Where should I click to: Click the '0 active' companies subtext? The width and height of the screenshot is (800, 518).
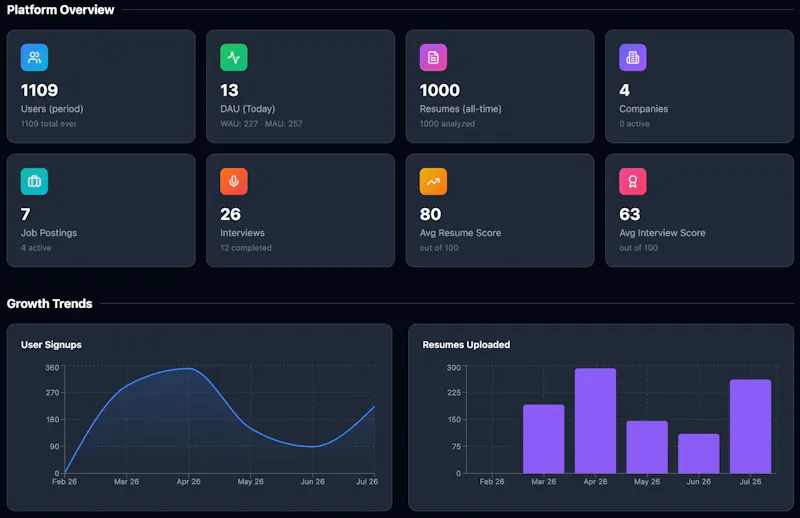click(634, 124)
